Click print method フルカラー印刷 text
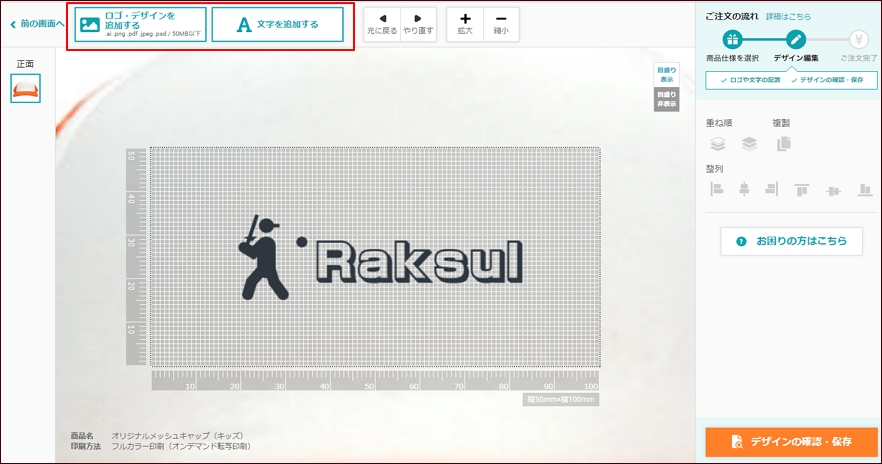882x464 pixels. [181, 447]
